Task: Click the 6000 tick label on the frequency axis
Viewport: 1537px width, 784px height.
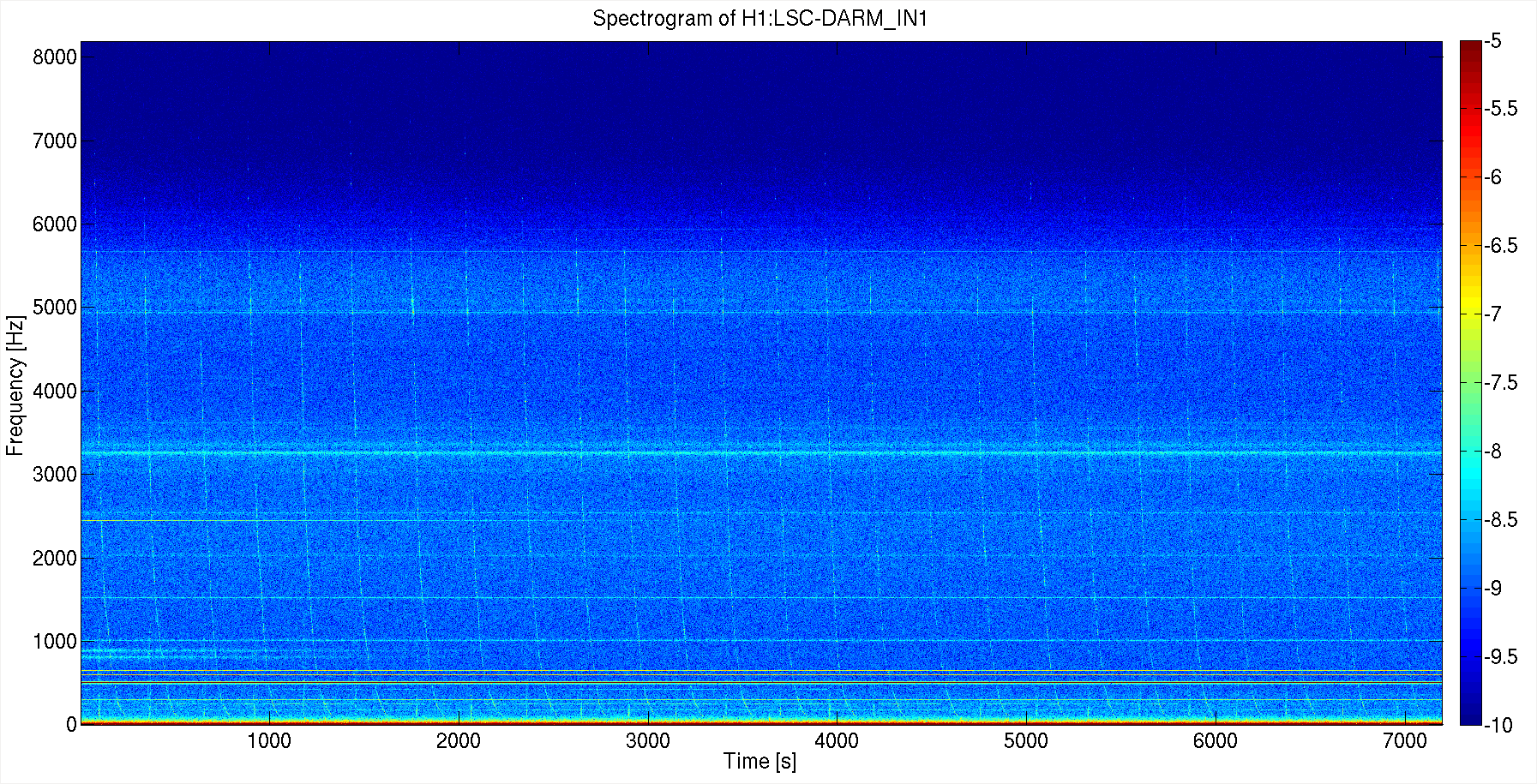Action: tap(55, 224)
